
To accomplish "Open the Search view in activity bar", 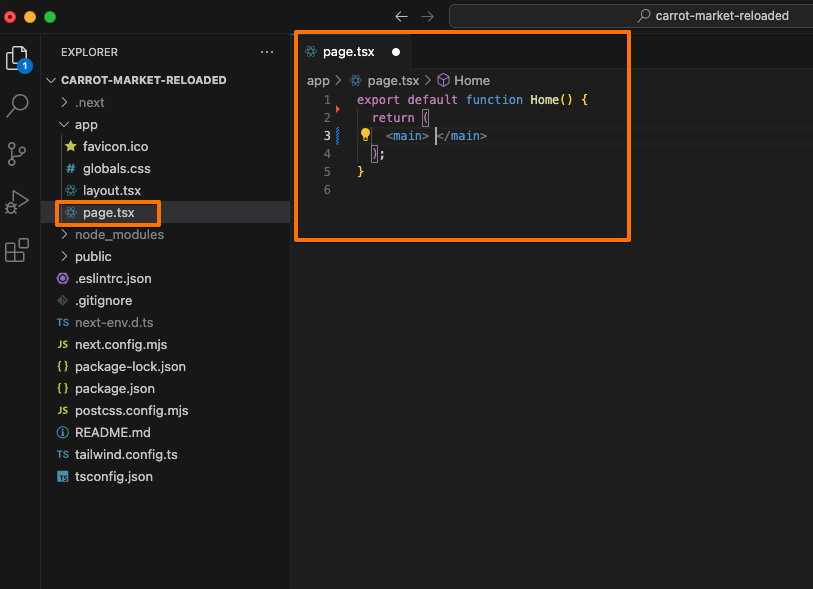I will [17, 105].
